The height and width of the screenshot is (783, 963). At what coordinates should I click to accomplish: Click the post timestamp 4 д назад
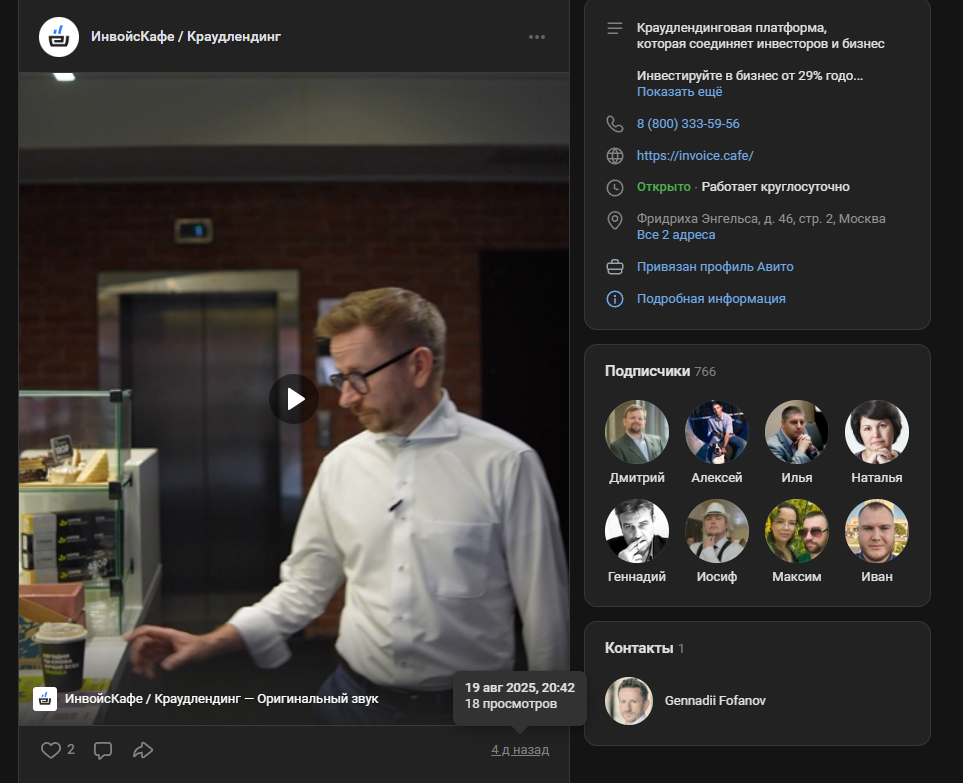(519, 750)
